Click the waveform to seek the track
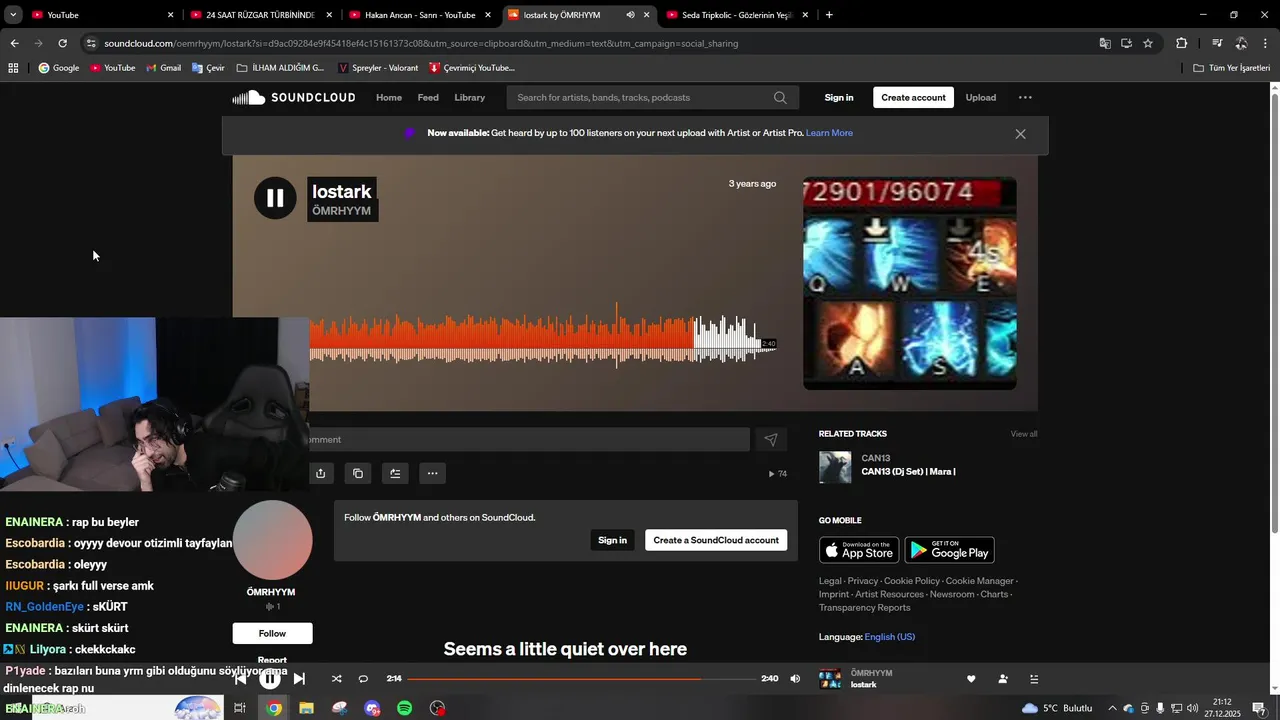Image resolution: width=1280 pixels, height=720 pixels. click(543, 336)
